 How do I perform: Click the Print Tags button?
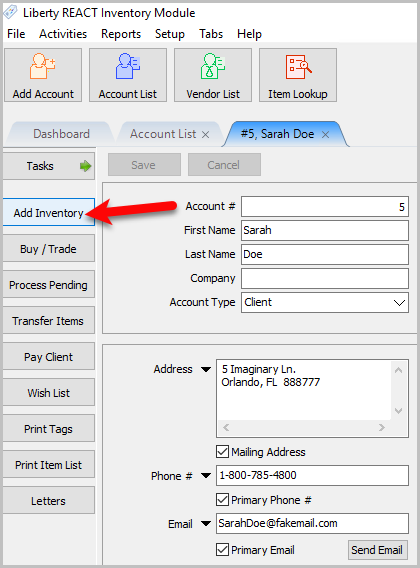pos(49,429)
